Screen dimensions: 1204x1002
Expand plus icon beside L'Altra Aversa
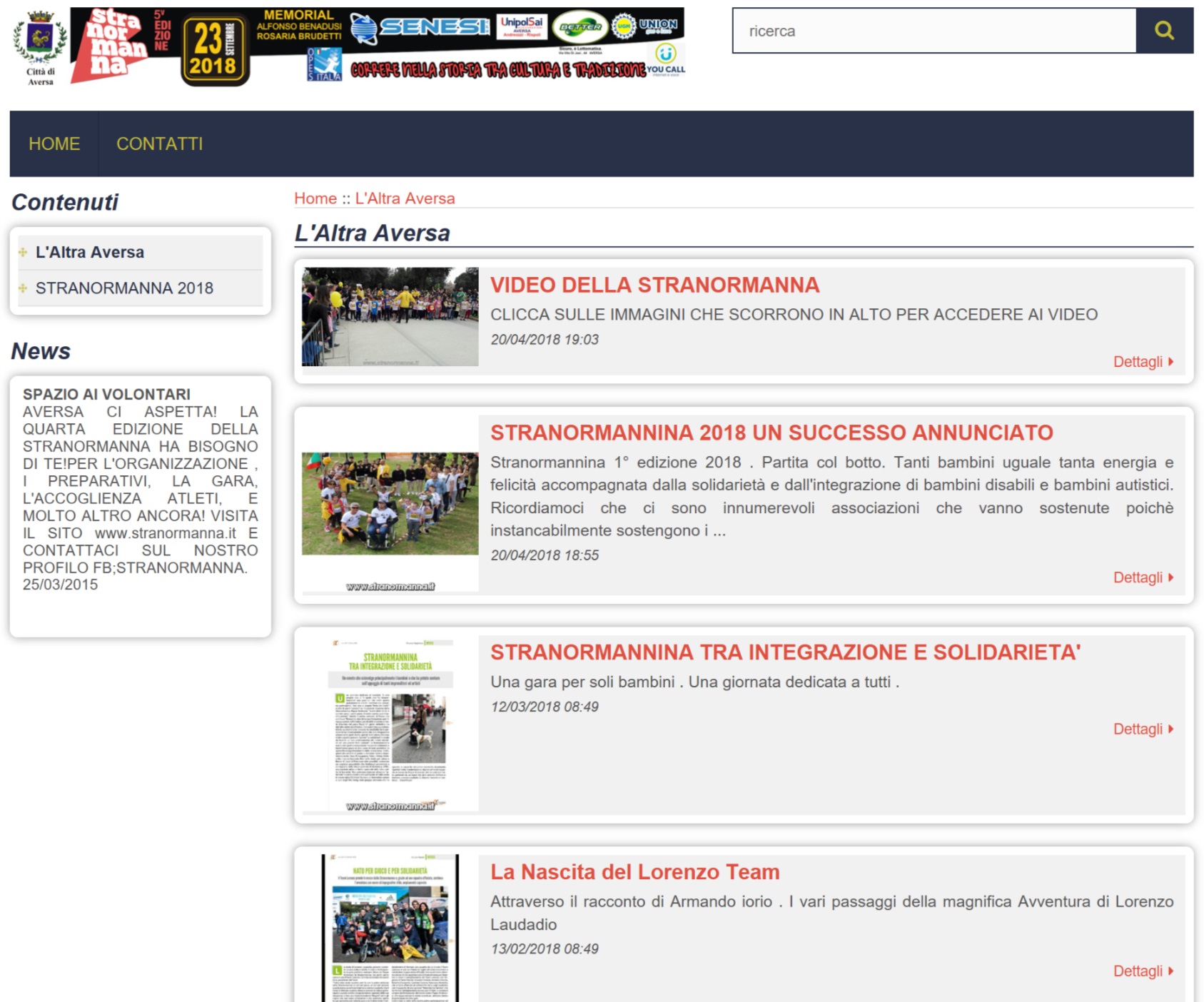pyautogui.click(x=23, y=253)
